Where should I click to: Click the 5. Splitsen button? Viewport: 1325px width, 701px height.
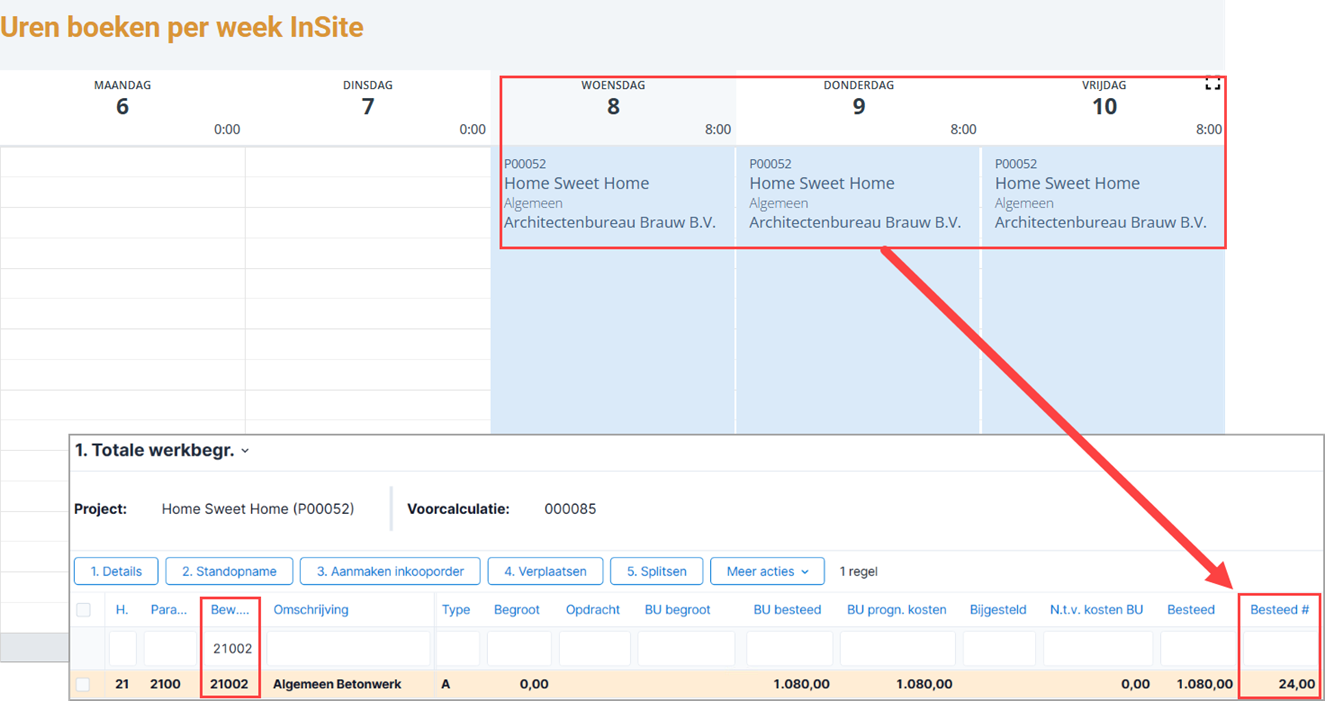[656, 571]
